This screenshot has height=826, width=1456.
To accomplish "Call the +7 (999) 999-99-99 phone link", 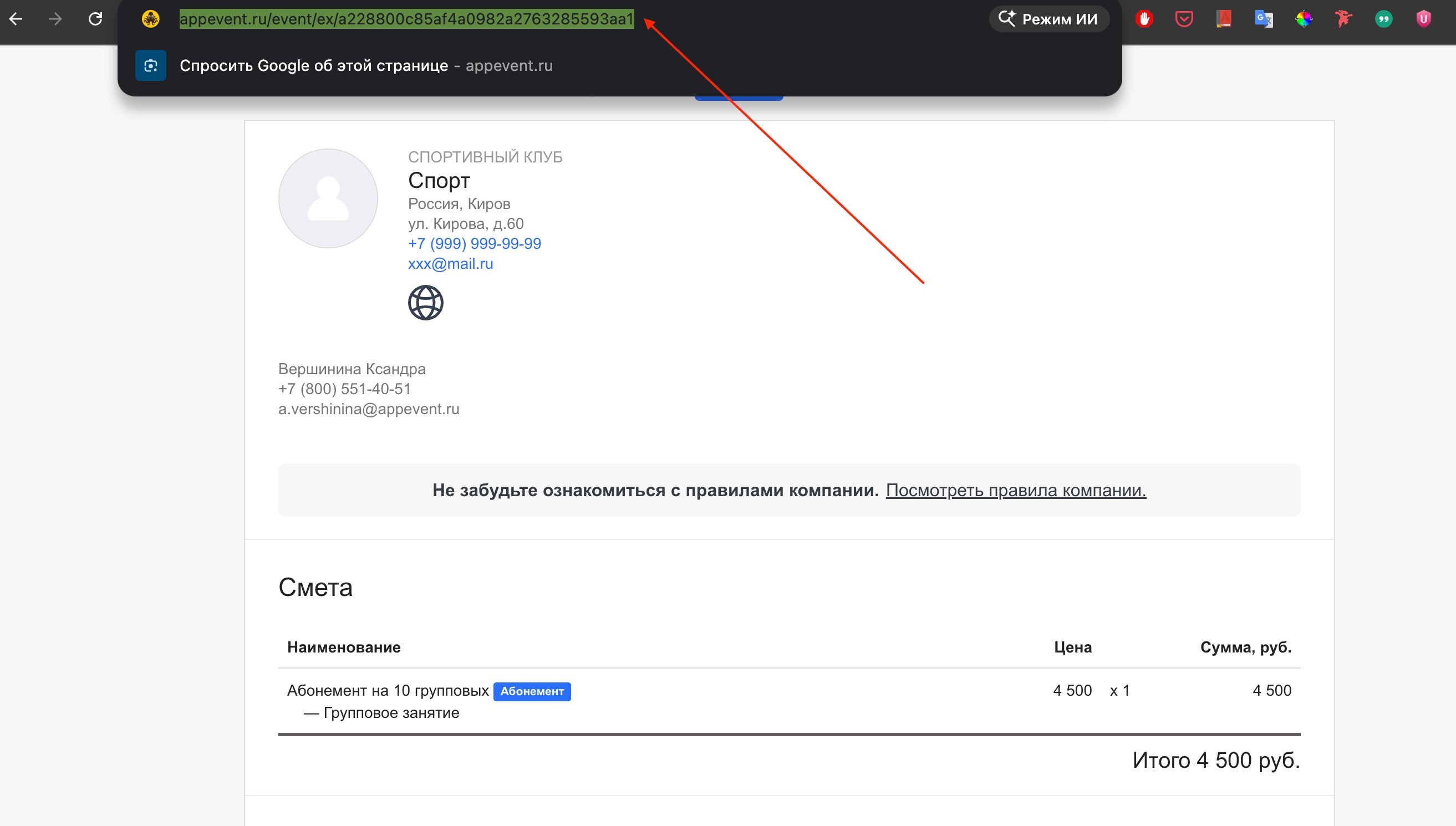I will click(475, 243).
